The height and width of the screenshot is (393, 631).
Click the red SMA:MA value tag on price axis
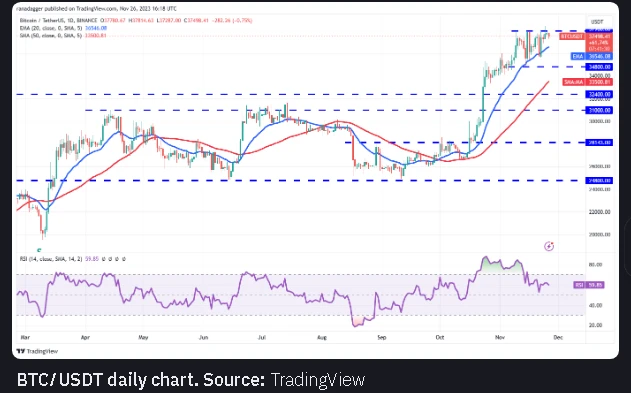(x=588, y=82)
